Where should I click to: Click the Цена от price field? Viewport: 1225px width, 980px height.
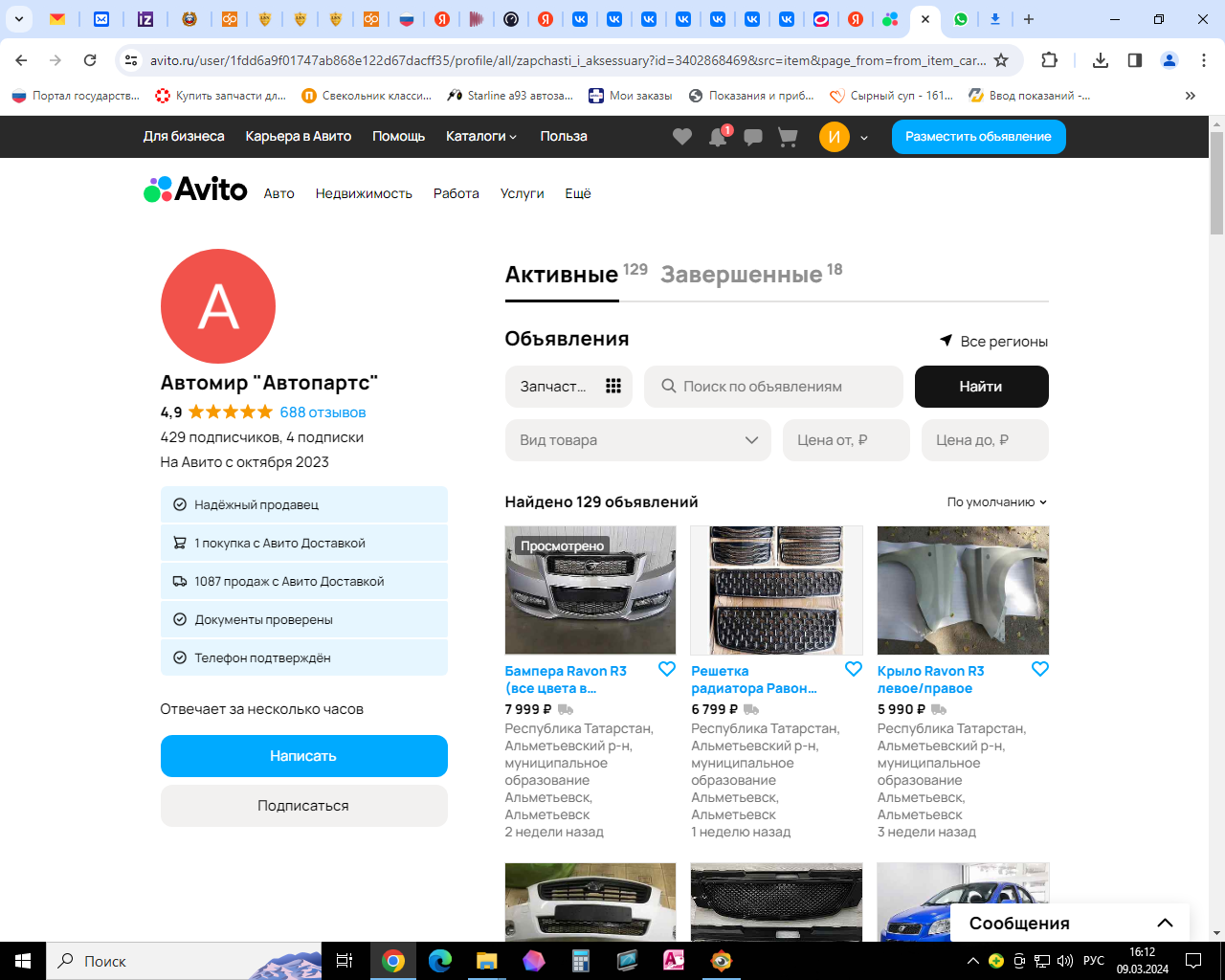(846, 440)
